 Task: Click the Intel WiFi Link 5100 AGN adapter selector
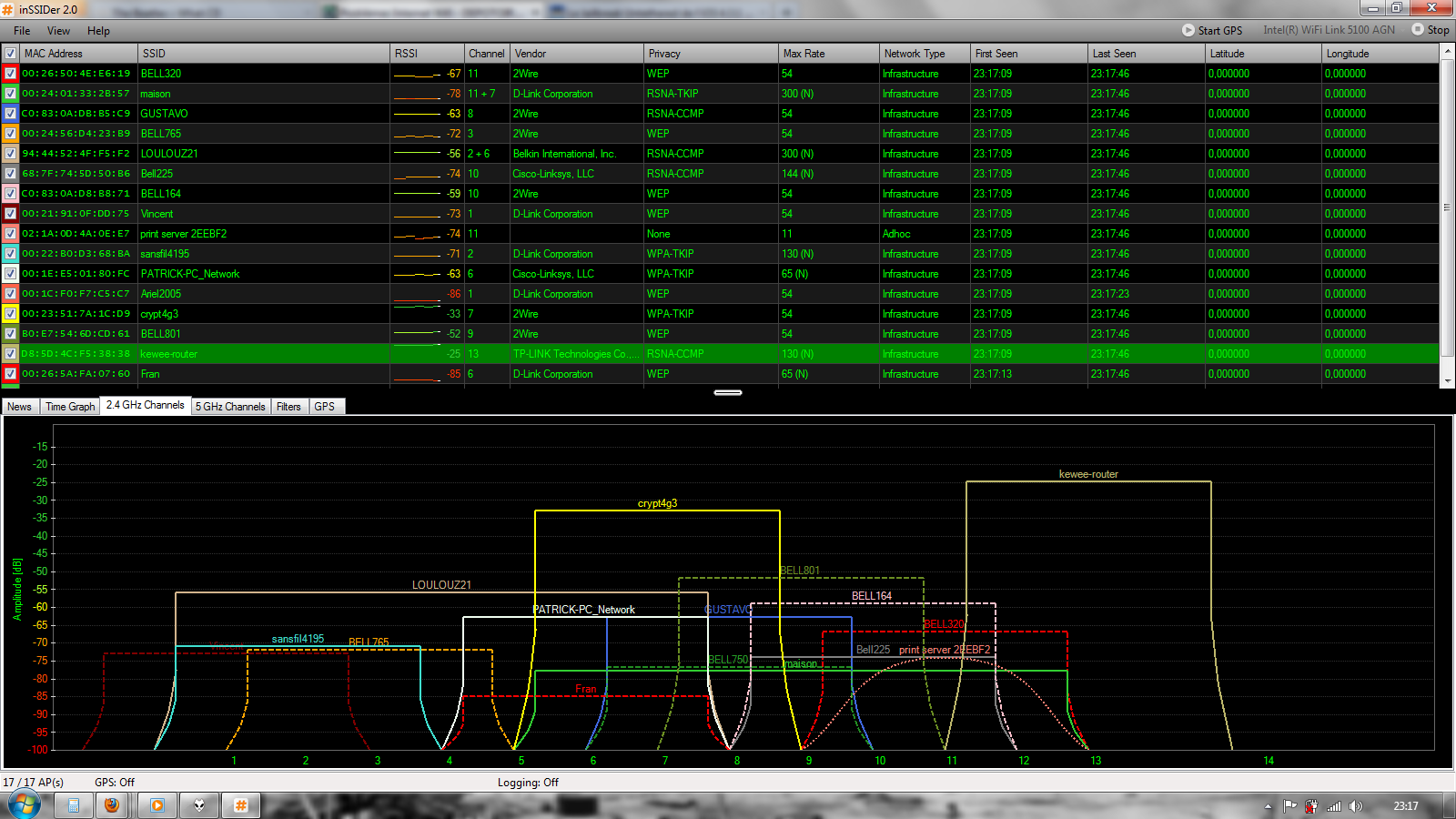(1329, 30)
